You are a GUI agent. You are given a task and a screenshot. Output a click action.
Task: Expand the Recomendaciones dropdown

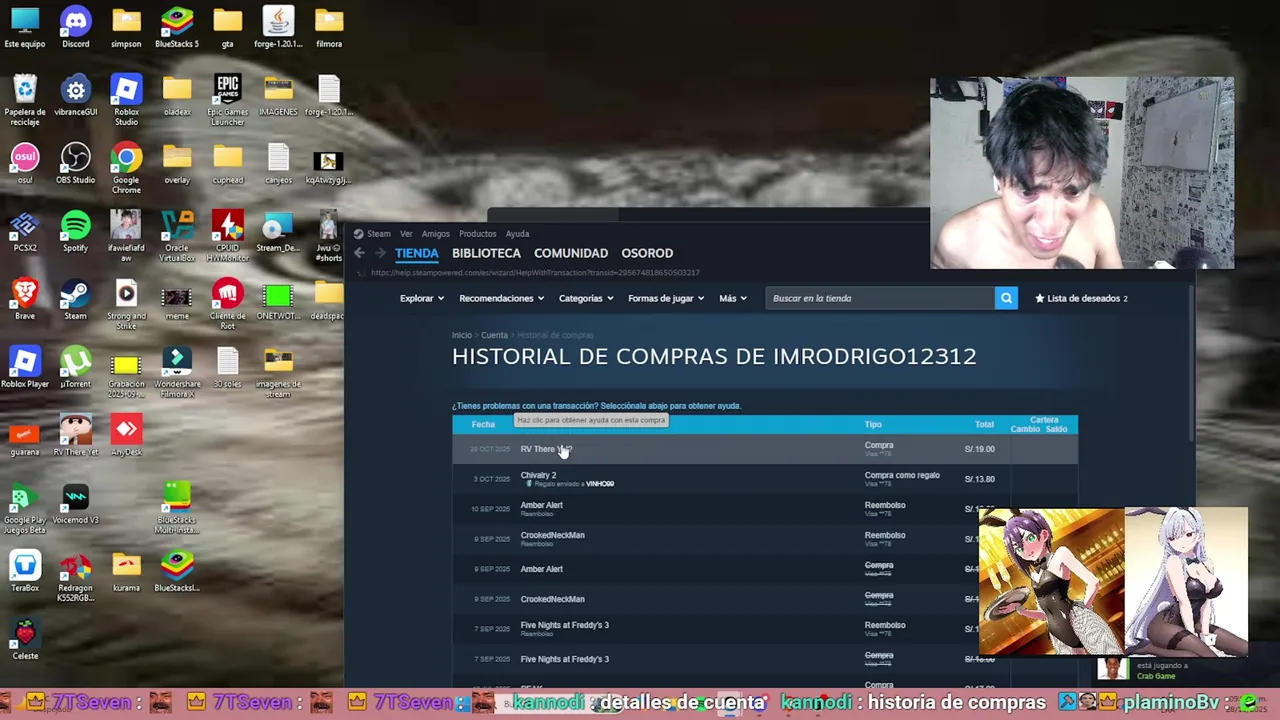point(501,298)
